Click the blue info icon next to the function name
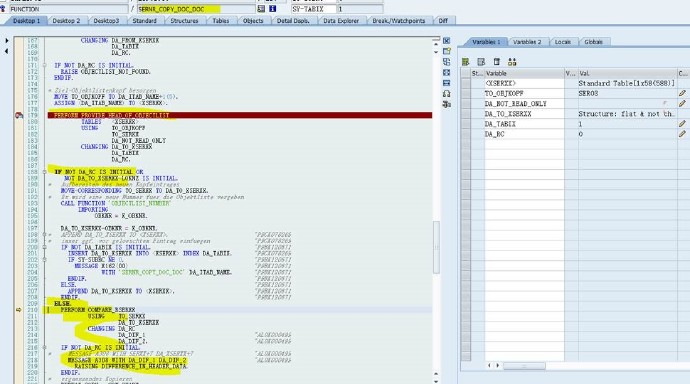 click(x=272, y=9)
